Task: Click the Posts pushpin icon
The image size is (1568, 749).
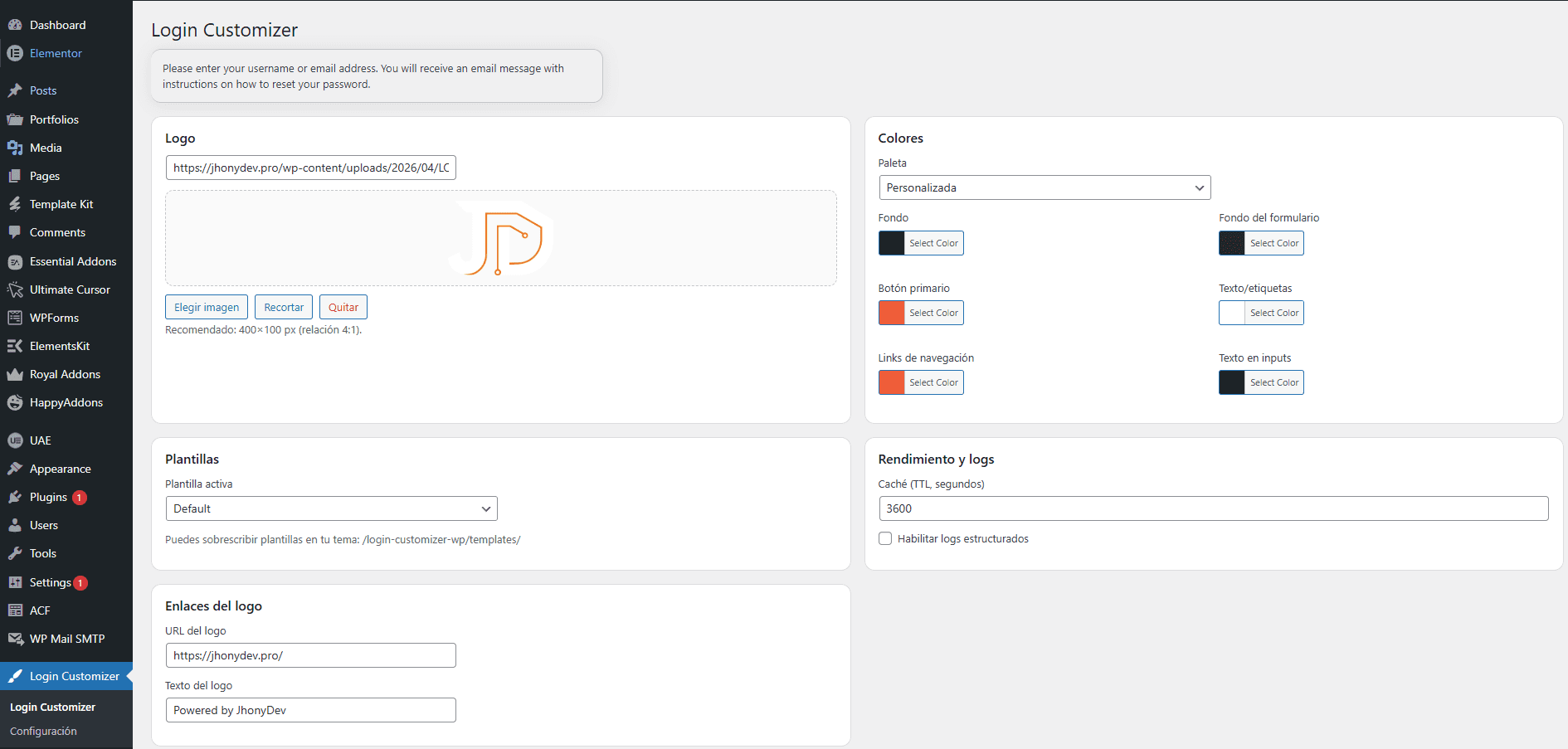Action: [15, 90]
